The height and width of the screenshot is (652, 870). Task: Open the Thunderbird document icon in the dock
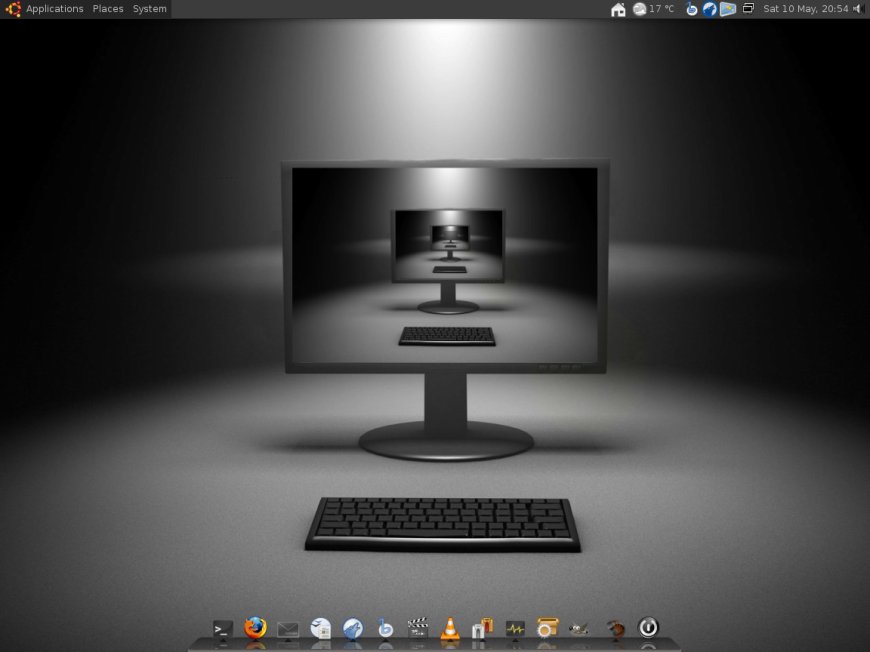pos(320,628)
